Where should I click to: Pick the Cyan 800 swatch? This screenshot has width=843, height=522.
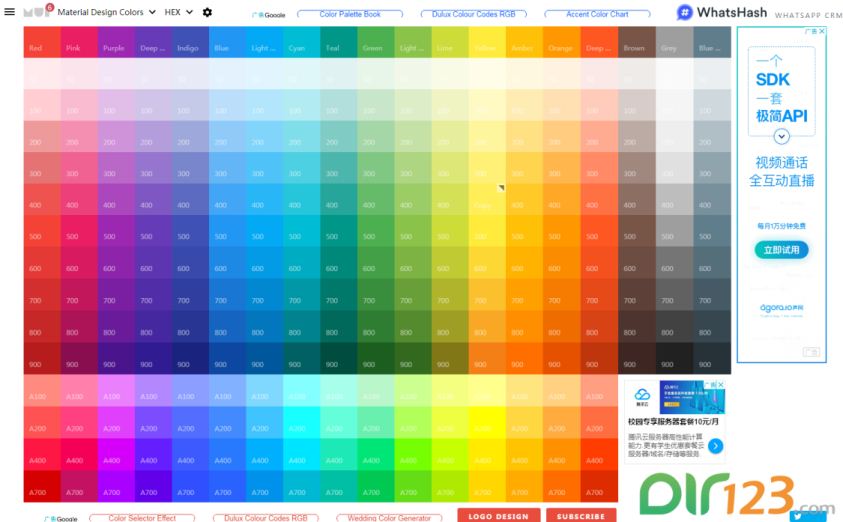point(302,326)
